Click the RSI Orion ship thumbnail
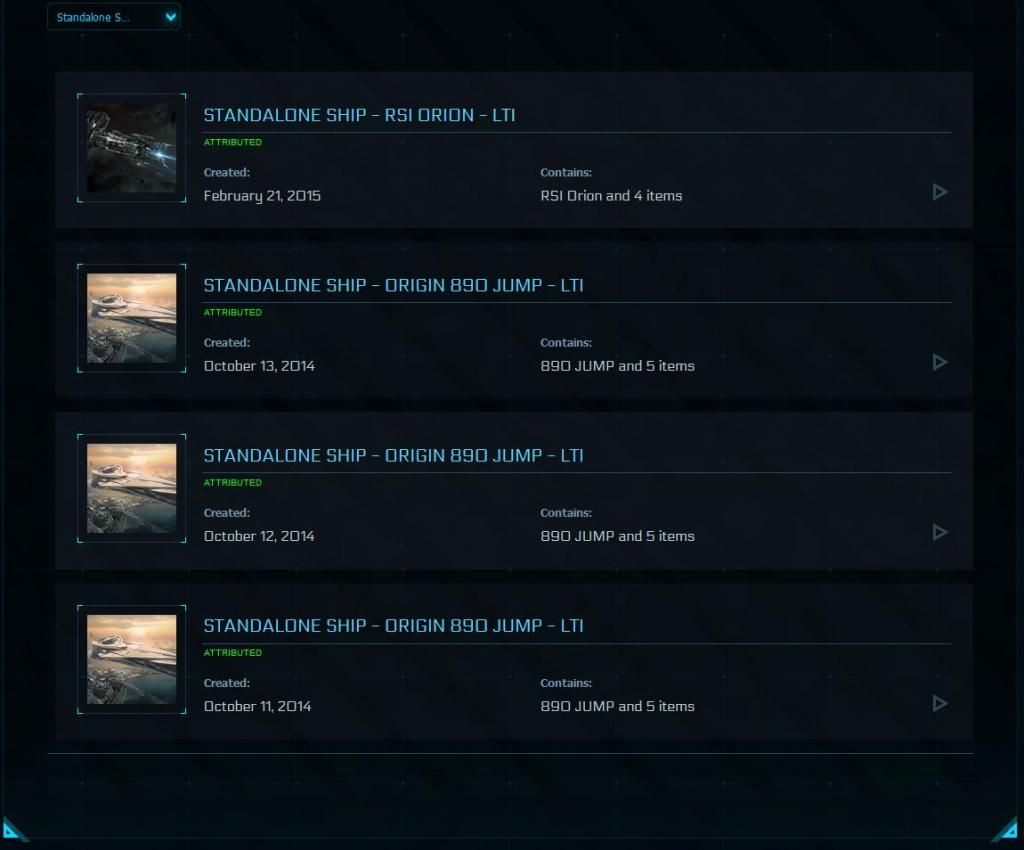Image resolution: width=1024 pixels, height=850 pixels. coord(132,148)
